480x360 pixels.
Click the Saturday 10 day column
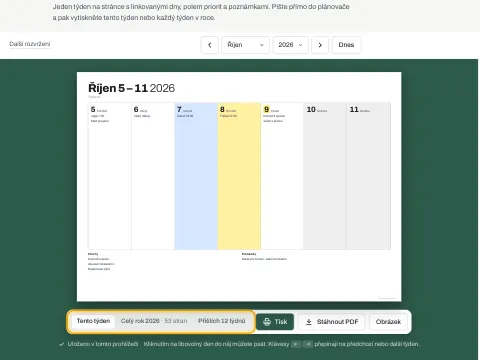click(325, 176)
